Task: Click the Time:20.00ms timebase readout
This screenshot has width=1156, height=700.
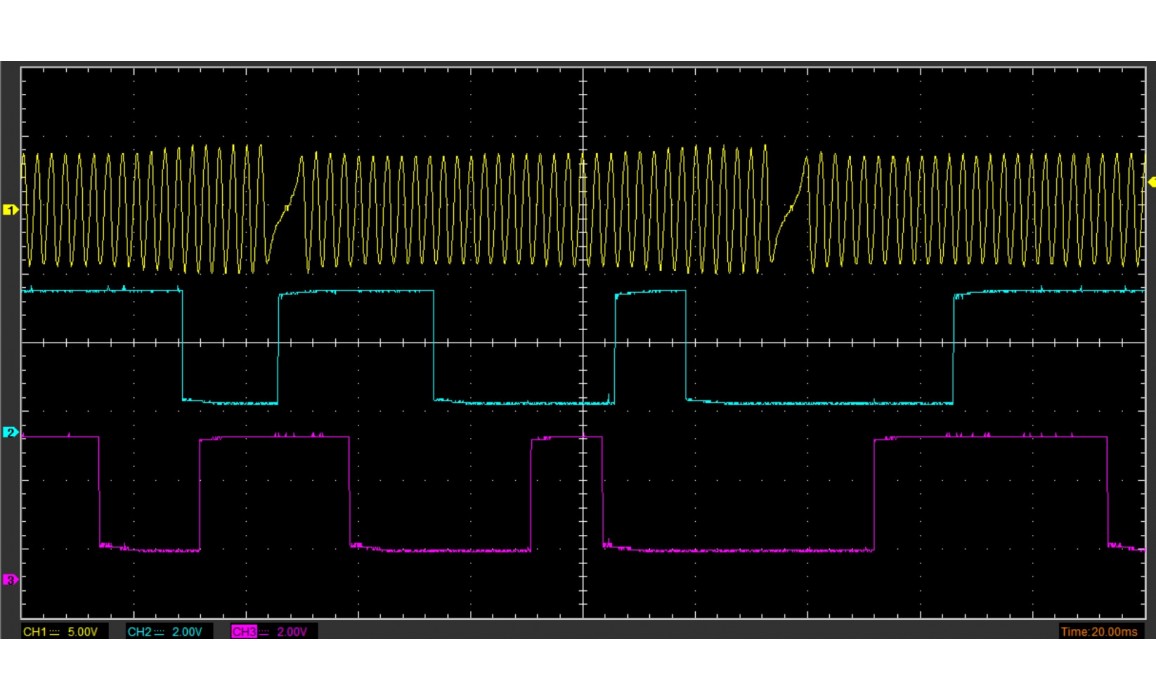Action: (1099, 632)
